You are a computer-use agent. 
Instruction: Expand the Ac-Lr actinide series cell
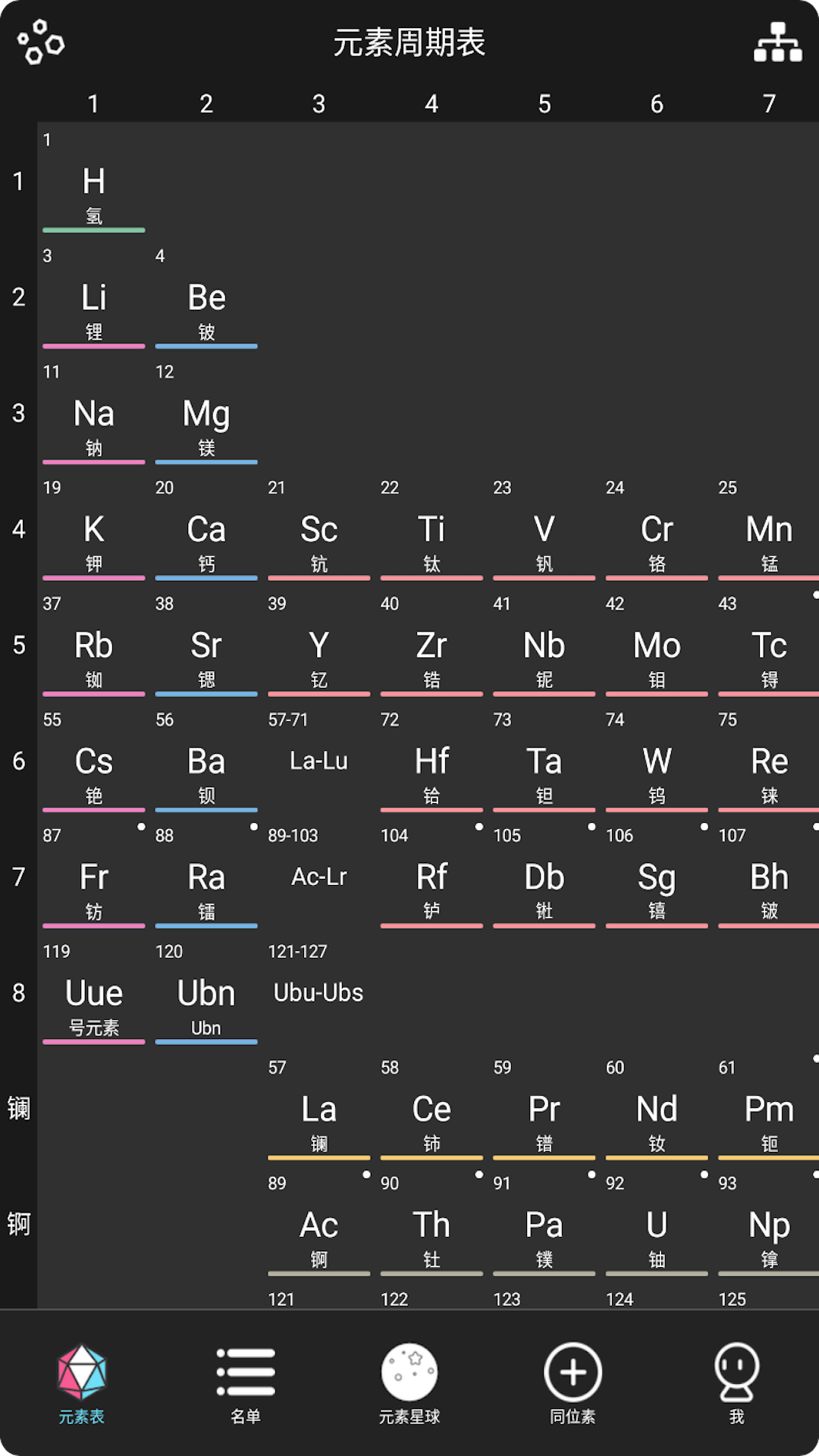318,877
